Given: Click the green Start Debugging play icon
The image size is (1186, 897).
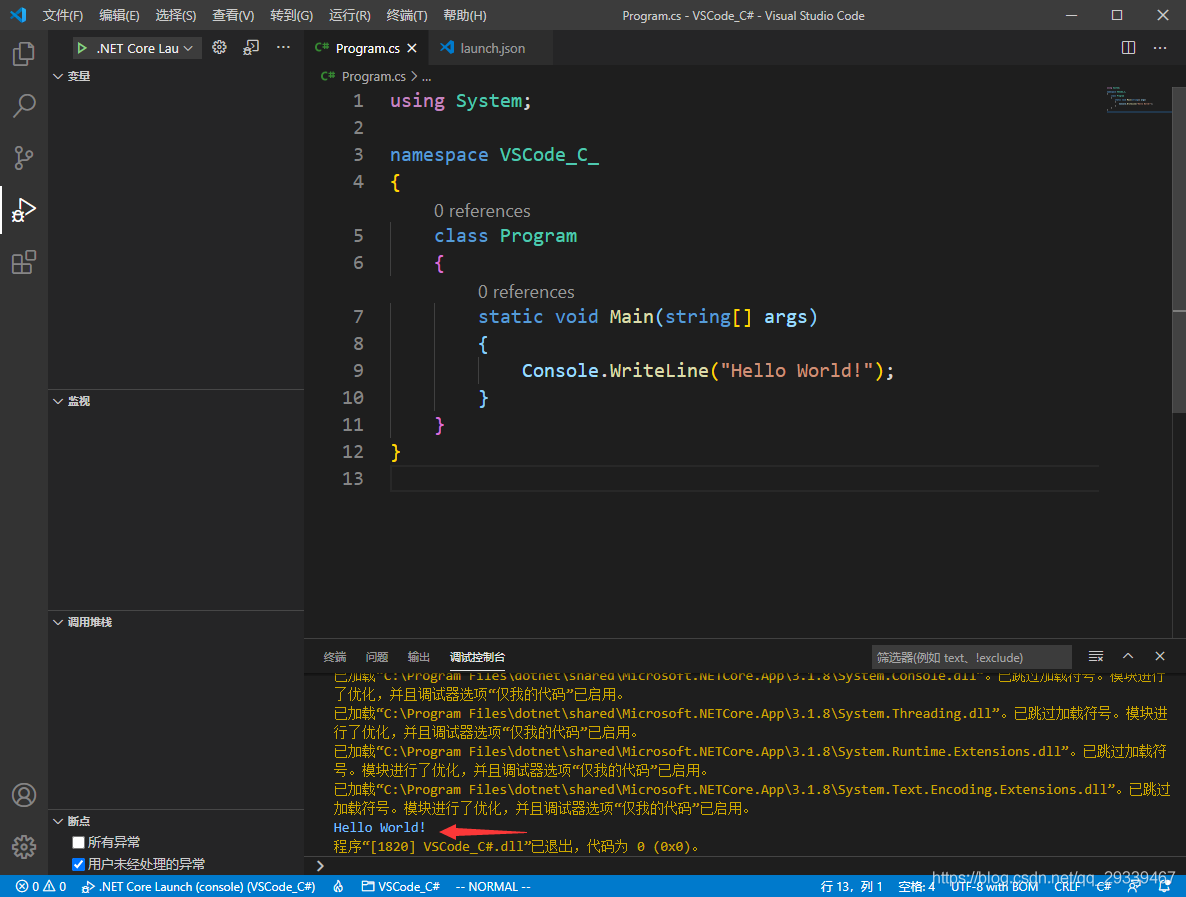Looking at the screenshot, I should 82,48.
